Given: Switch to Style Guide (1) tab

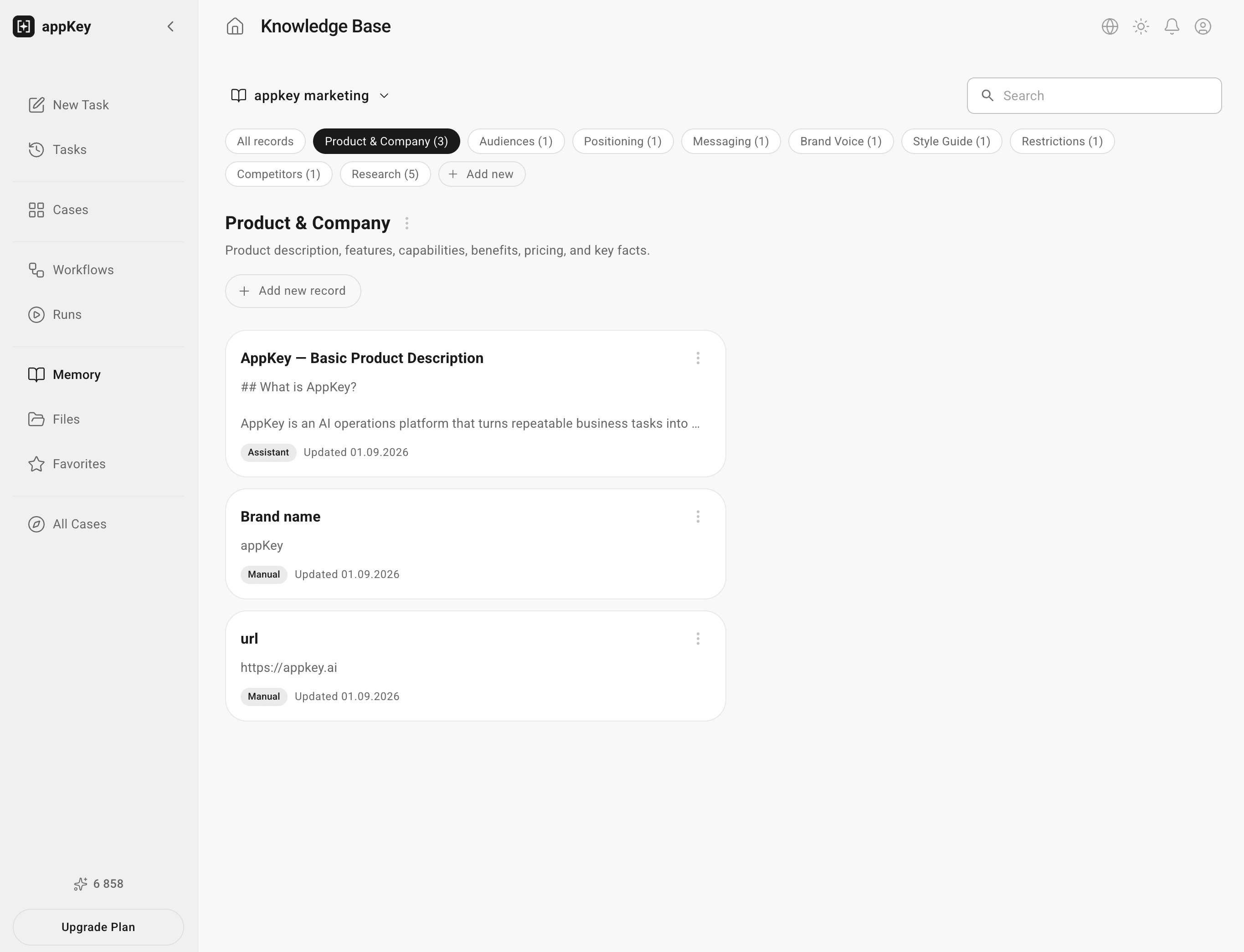Looking at the screenshot, I should pyautogui.click(x=951, y=141).
